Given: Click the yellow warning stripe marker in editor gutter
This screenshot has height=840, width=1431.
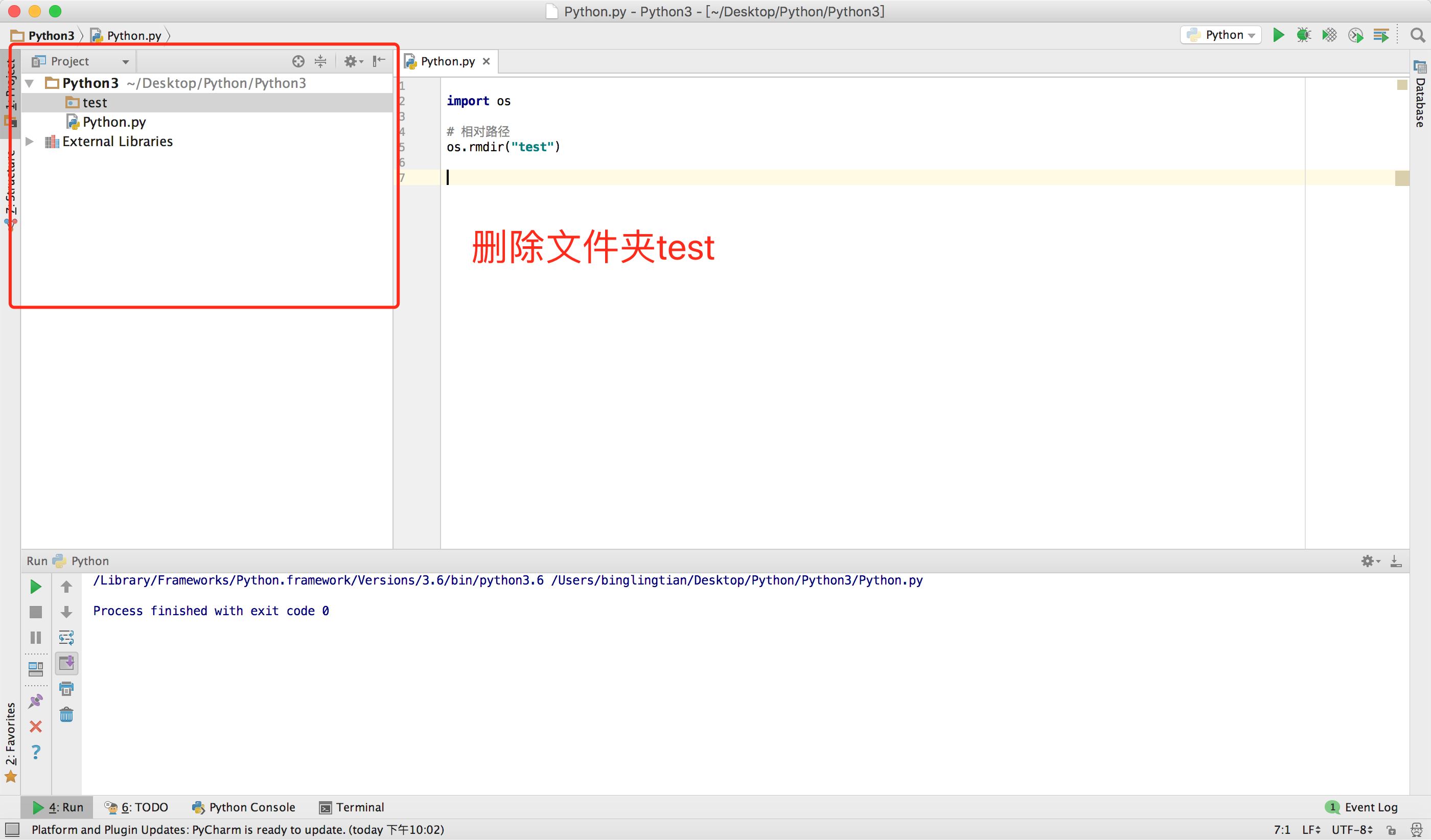Looking at the screenshot, I should (x=1401, y=178).
